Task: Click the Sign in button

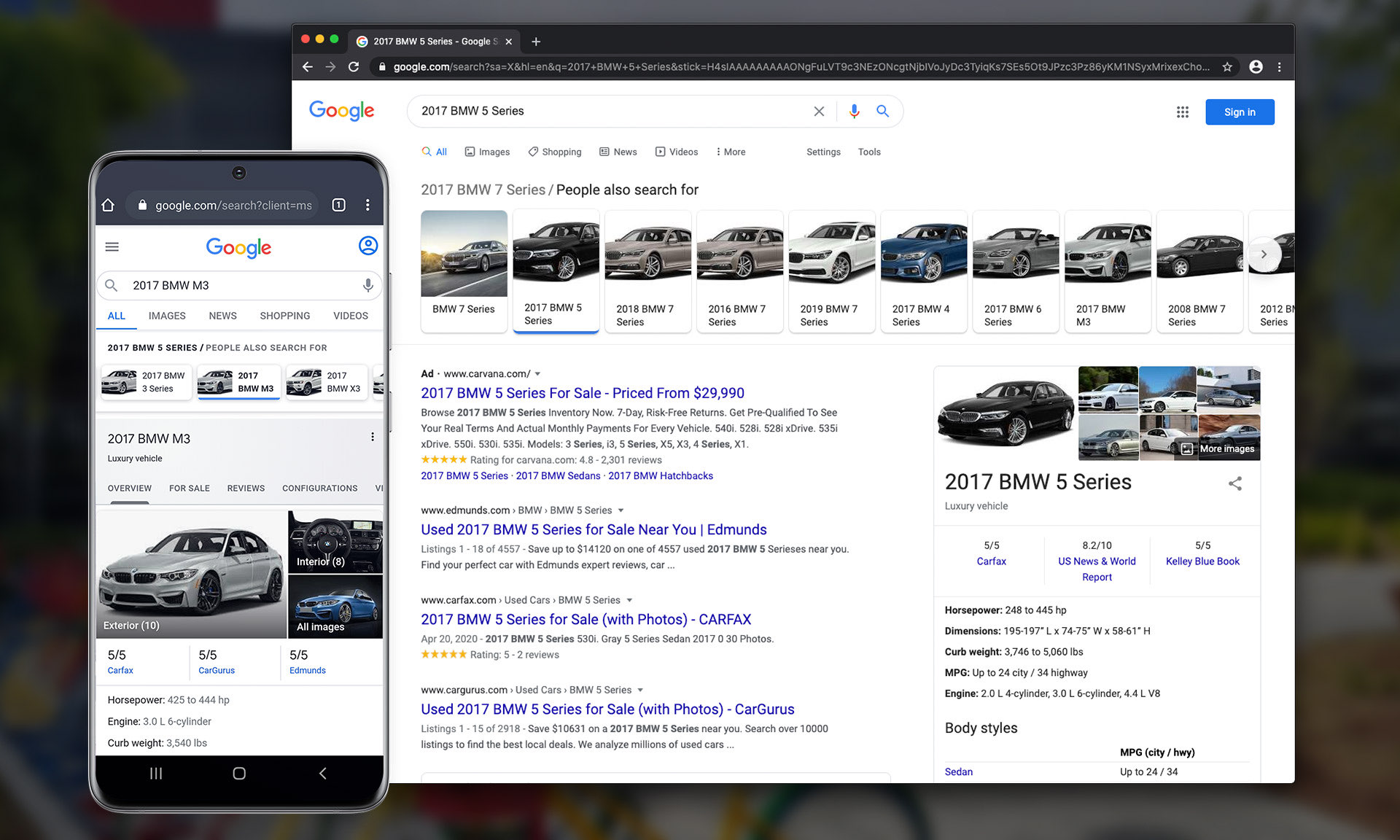Action: (x=1240, y=112)
